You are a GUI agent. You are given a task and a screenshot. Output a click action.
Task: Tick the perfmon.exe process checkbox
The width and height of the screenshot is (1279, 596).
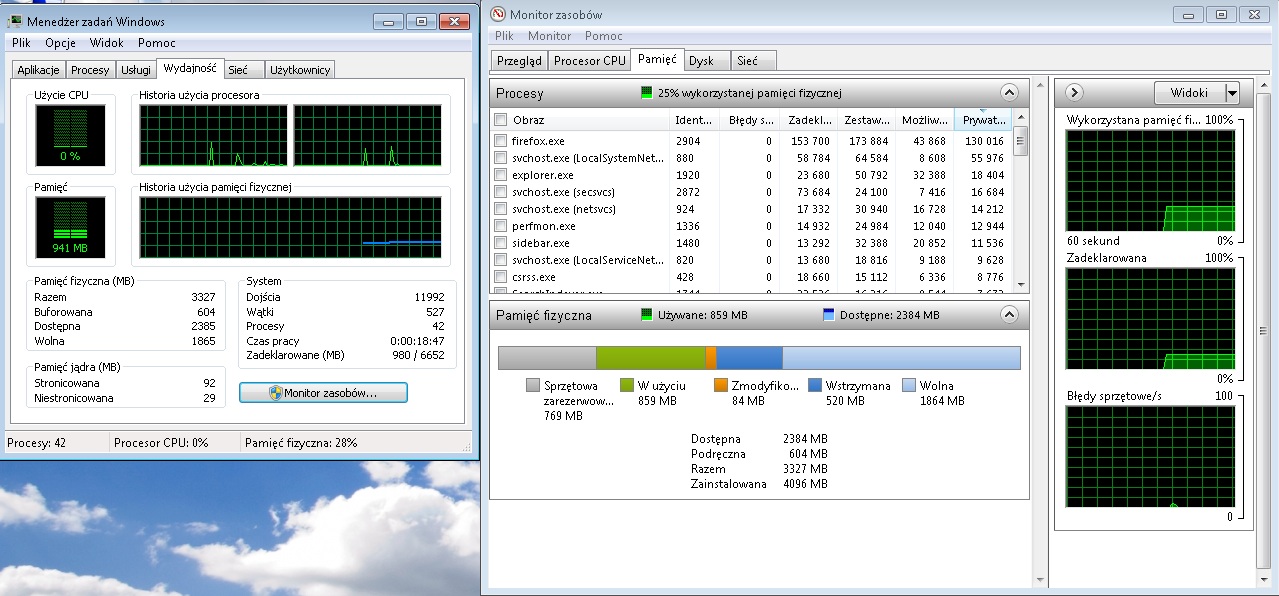pos(500,226)
